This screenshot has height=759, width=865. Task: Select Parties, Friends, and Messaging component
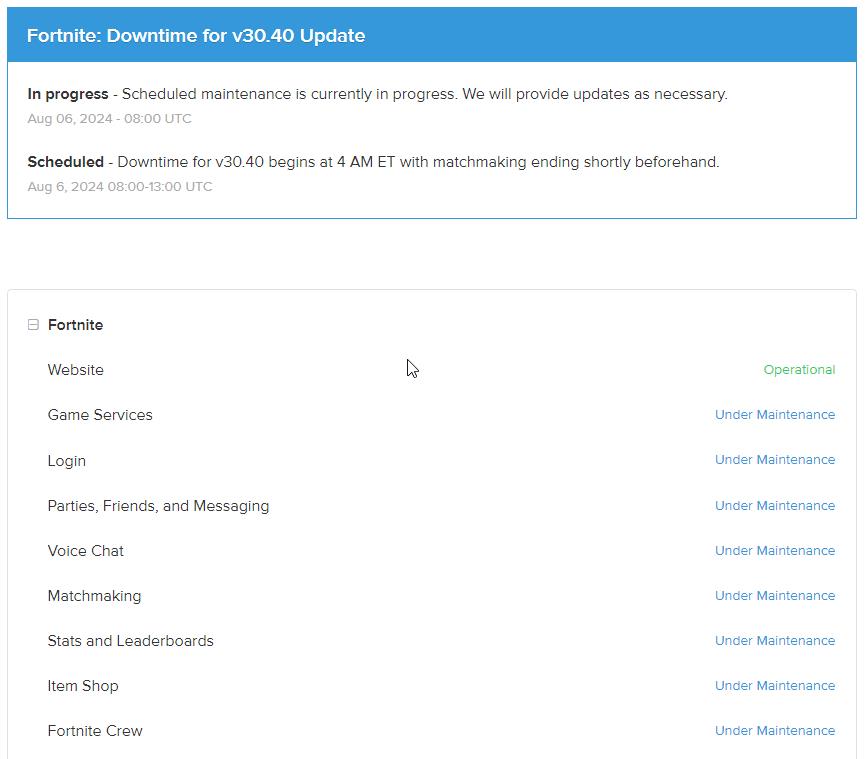pyautogui.click(x=158, y=506)
